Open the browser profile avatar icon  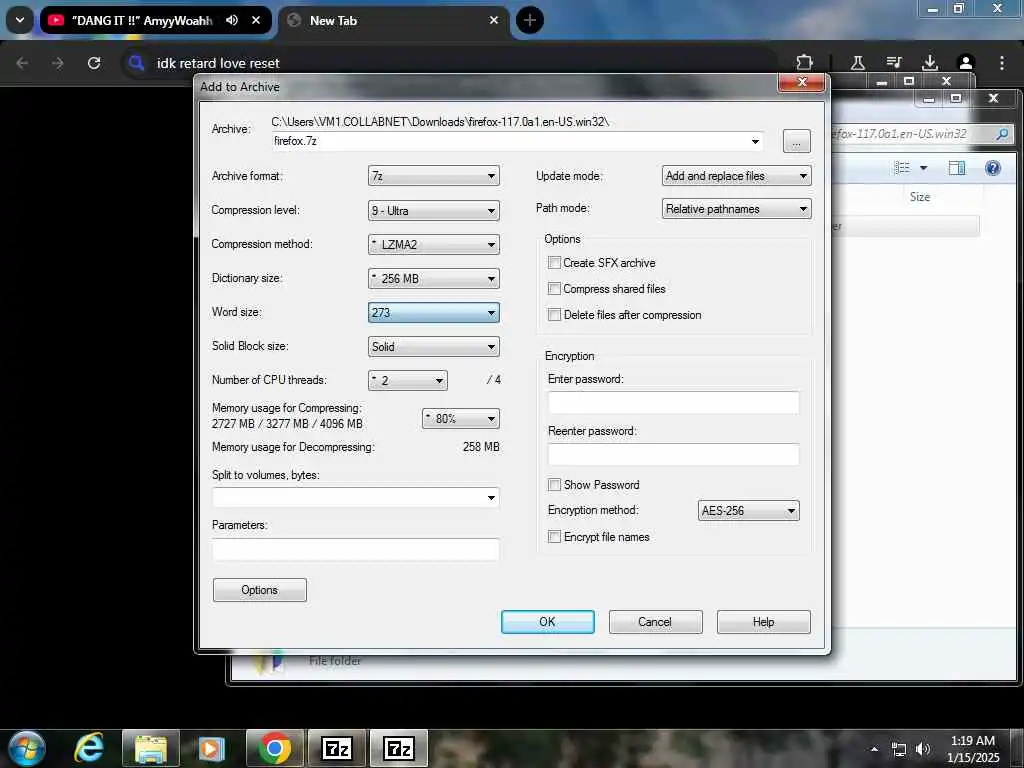pos(966,63)
